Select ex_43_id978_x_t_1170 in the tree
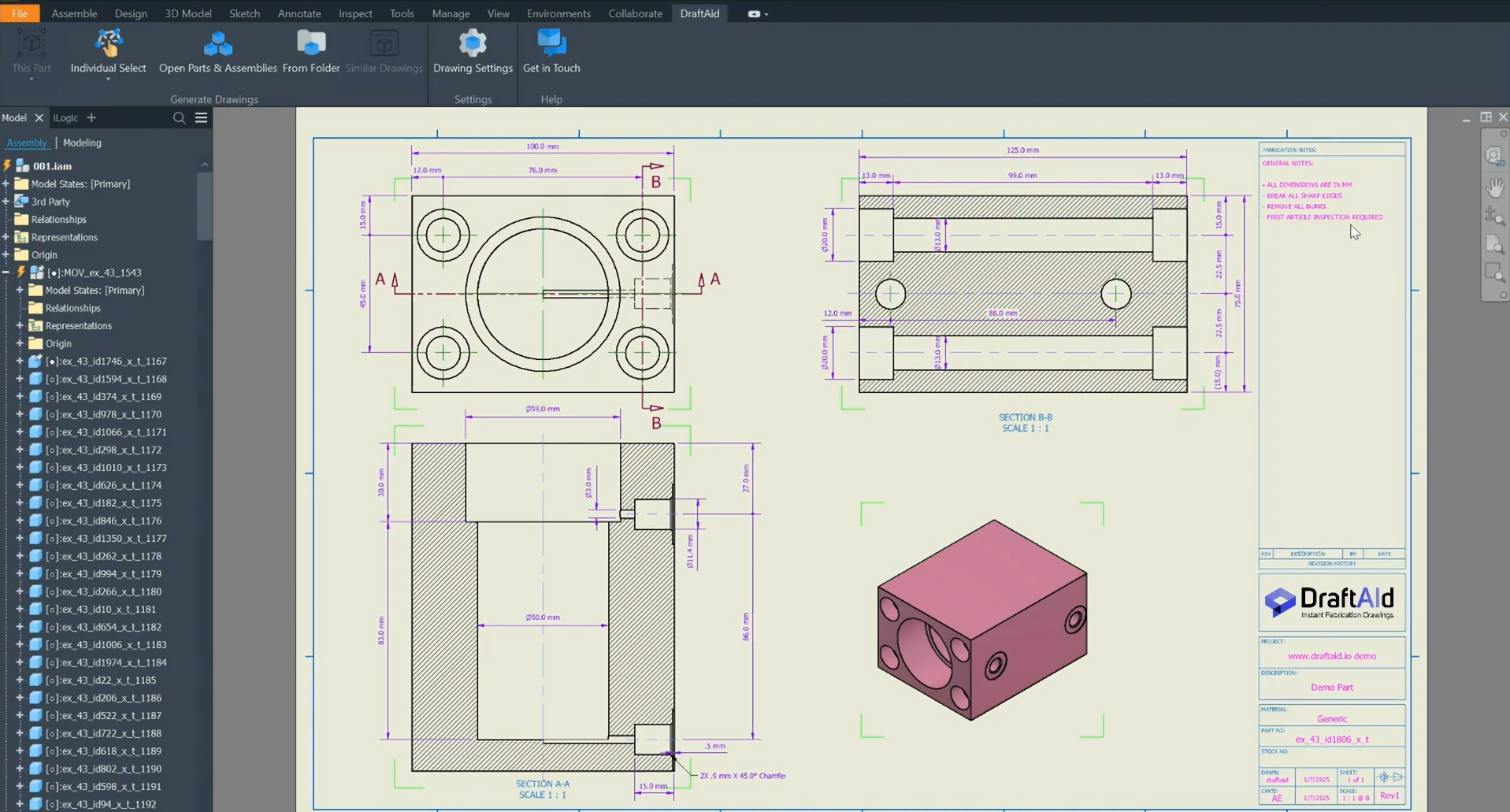 point(106,414)
